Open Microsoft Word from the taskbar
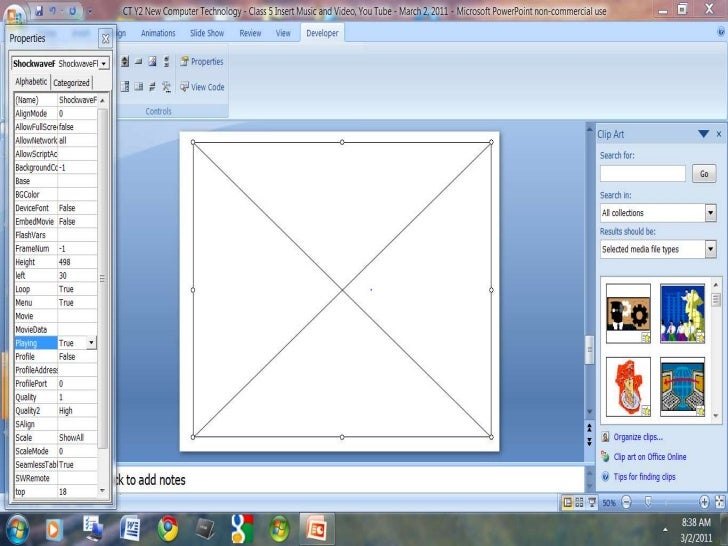728x546 pixels. click(x=130, y=526)
